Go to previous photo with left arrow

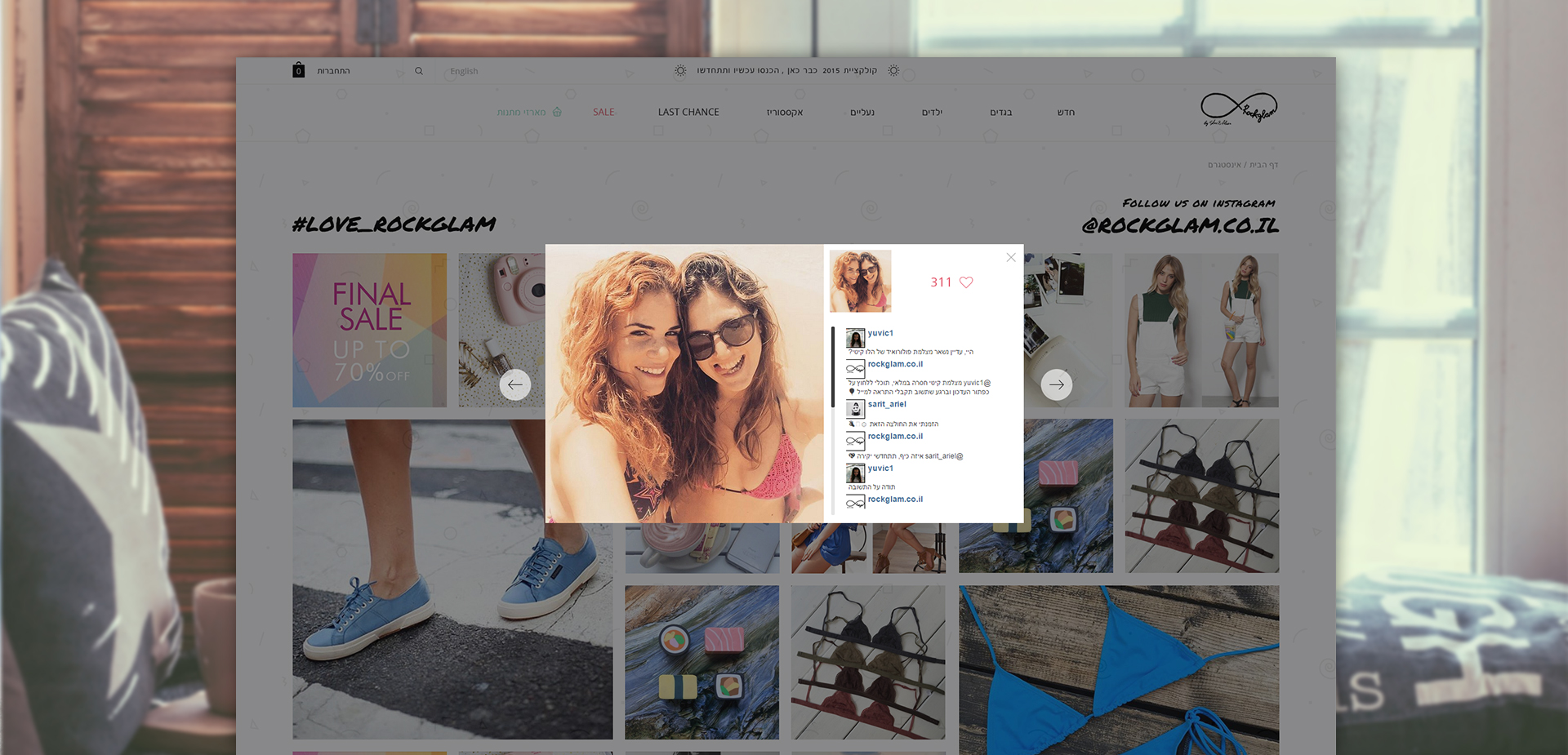[x=515, y=384]
